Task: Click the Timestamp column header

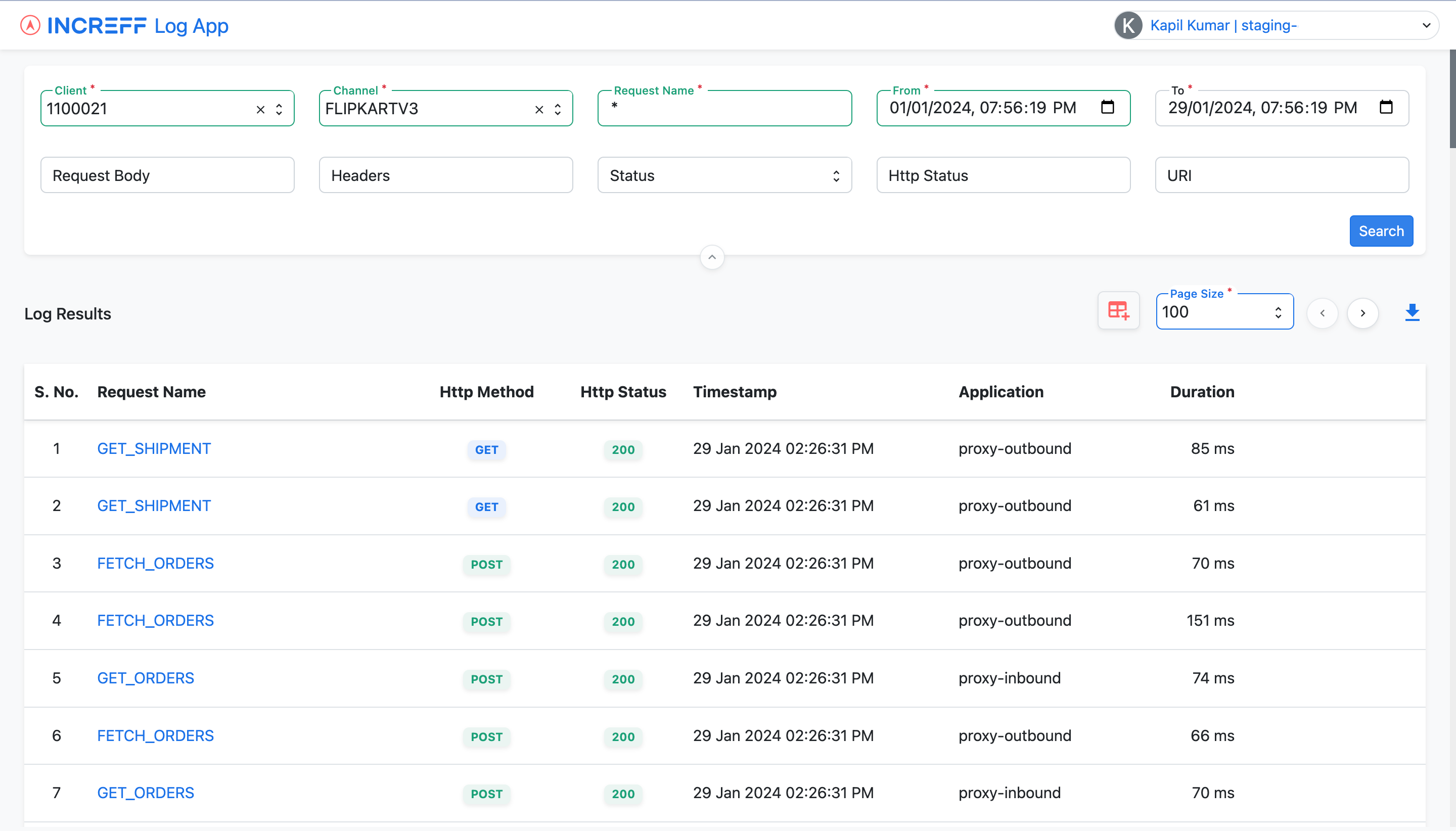Action: 735,392
